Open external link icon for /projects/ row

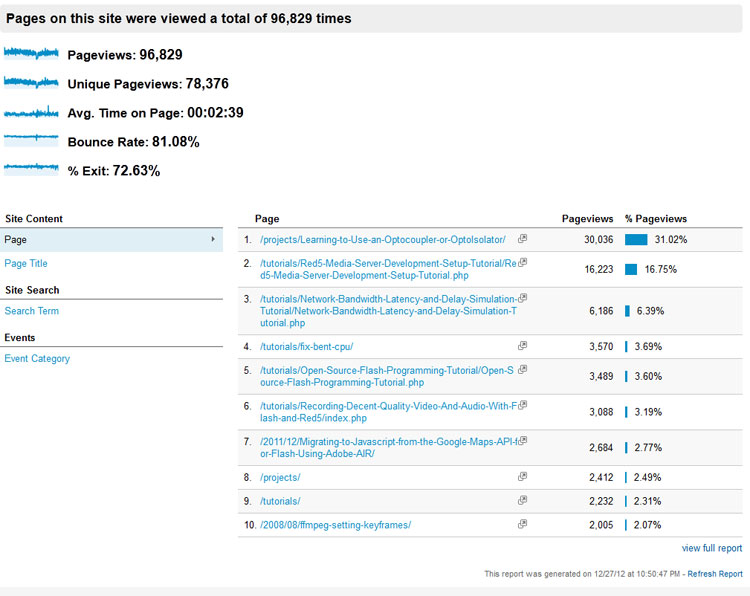click(x=522, y=476)
